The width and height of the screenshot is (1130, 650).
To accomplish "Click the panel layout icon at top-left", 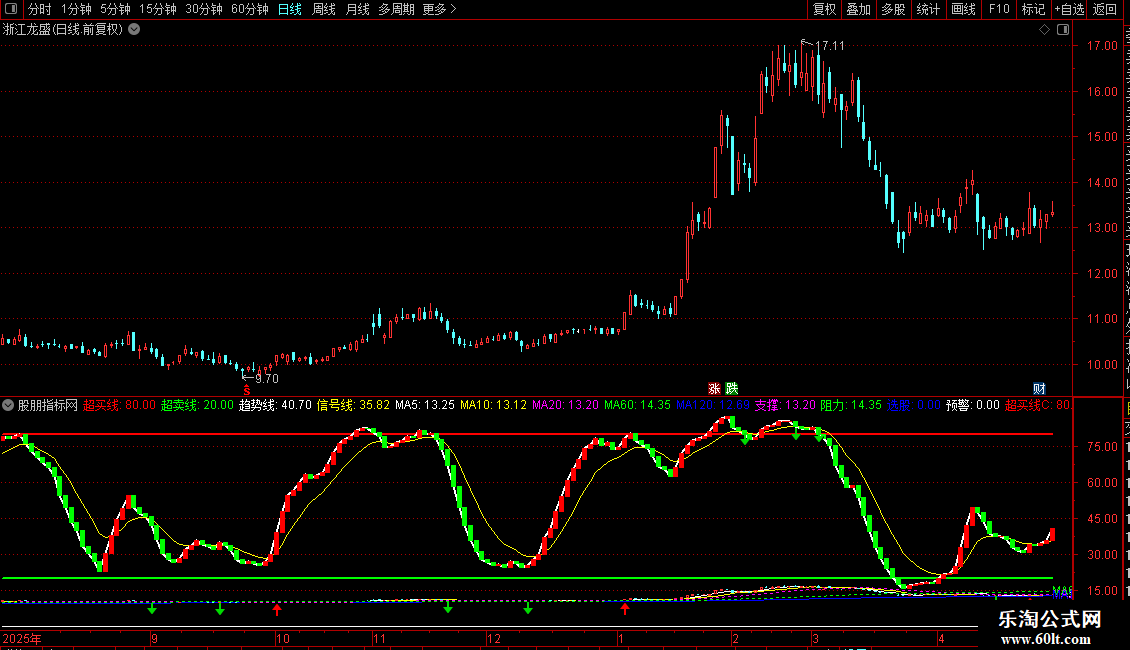I will coord(11,9).
